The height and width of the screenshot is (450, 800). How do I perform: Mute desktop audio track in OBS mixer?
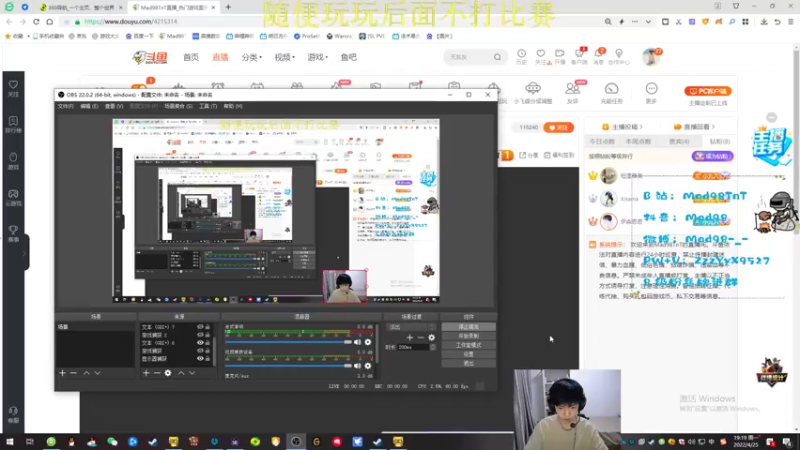point(358,342)
